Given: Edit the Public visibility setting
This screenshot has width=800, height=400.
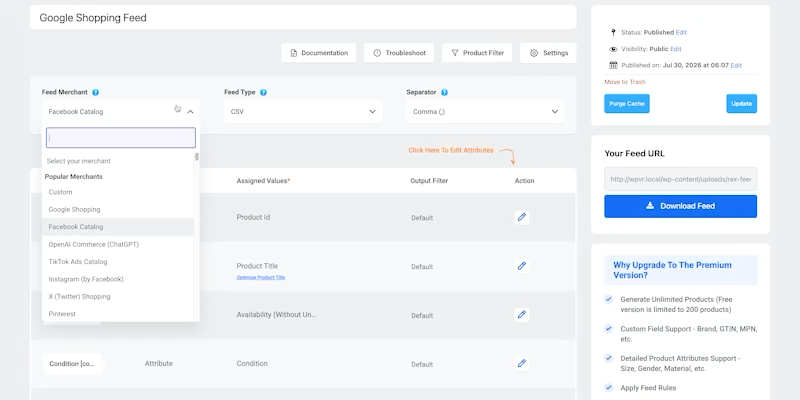Looking at the screenshot, I should tap(676, 49).
